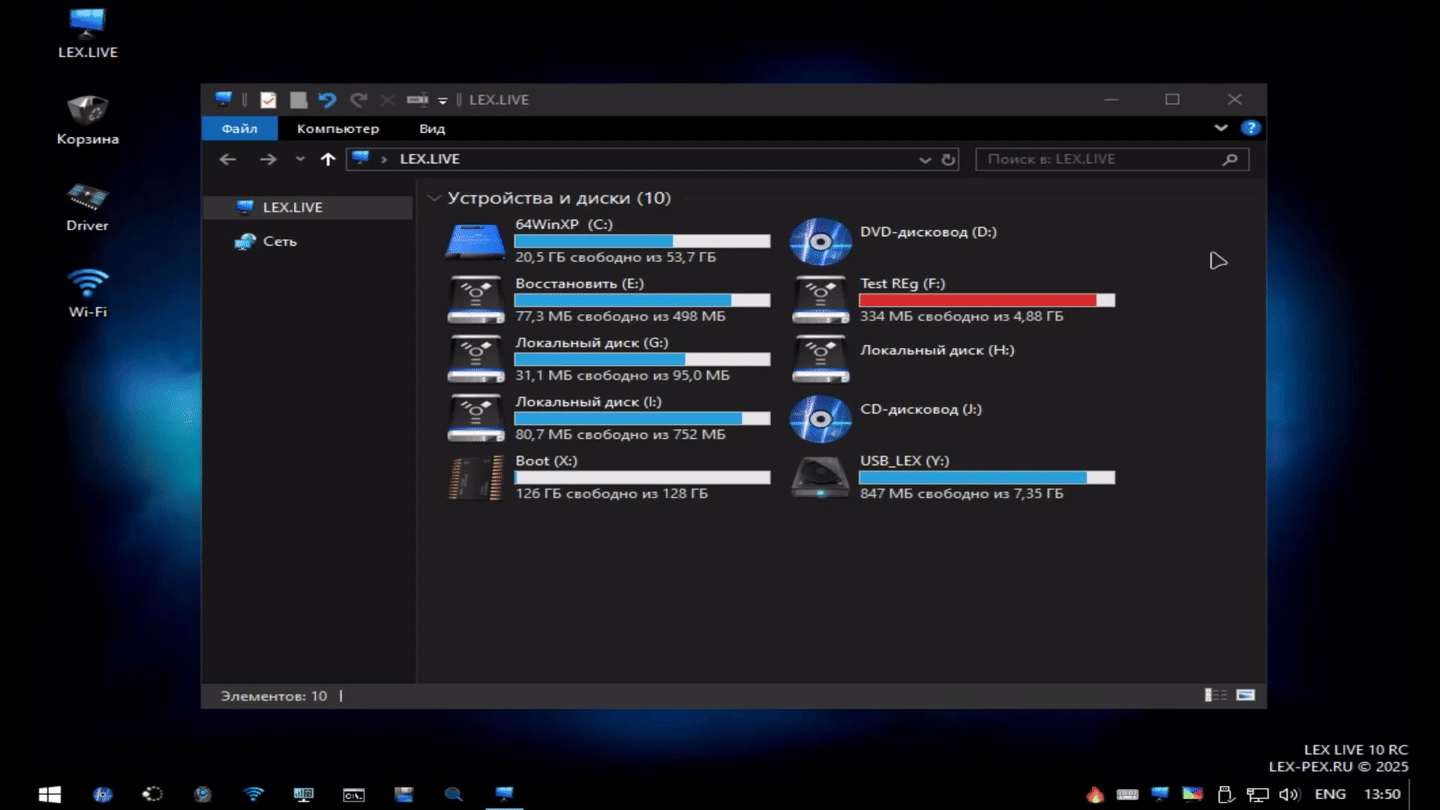The width and height of the screenshot is (1440, 810).
Task: Click the properties icon in quick access toolbar
Action: (268, 100)
